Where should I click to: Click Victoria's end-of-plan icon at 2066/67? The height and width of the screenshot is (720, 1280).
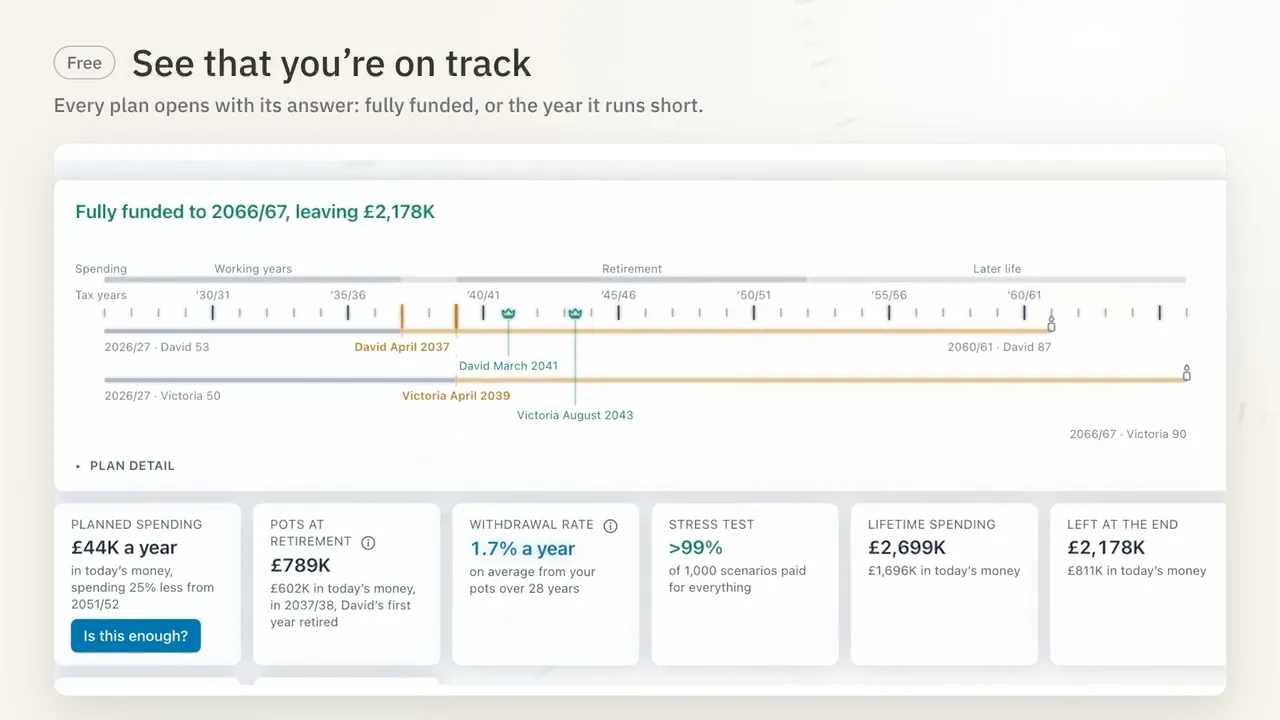click(x=1186, y=373)
